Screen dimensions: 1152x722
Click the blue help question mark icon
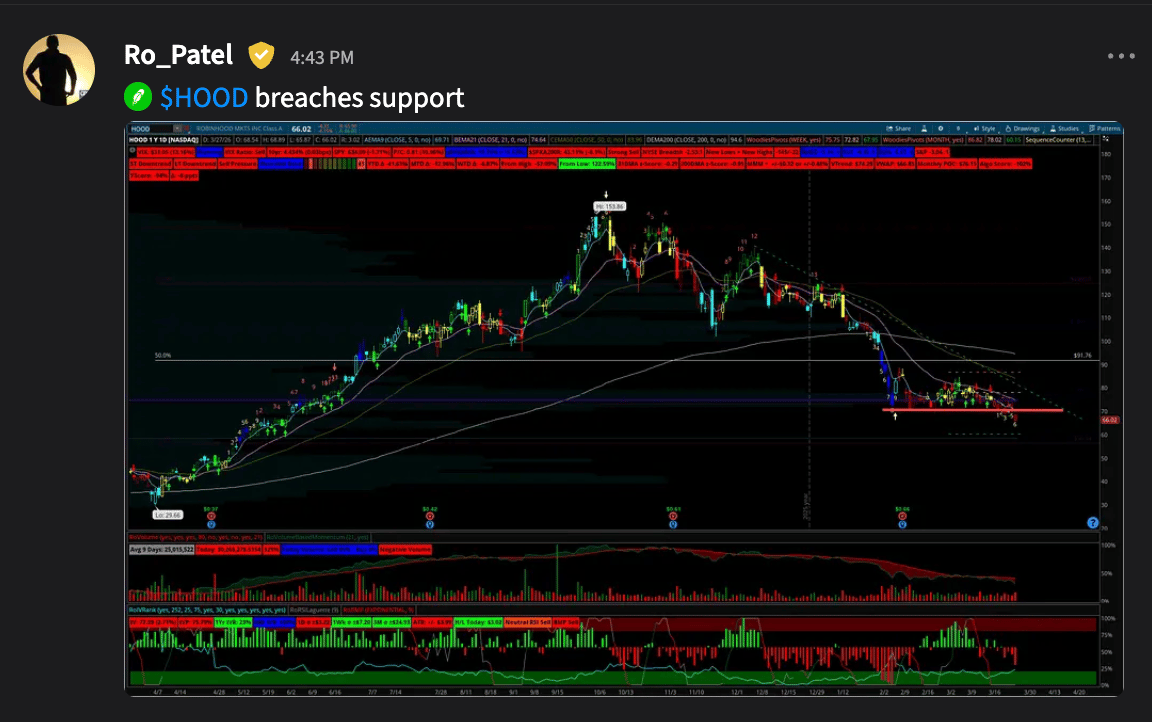coord(1092,523)
